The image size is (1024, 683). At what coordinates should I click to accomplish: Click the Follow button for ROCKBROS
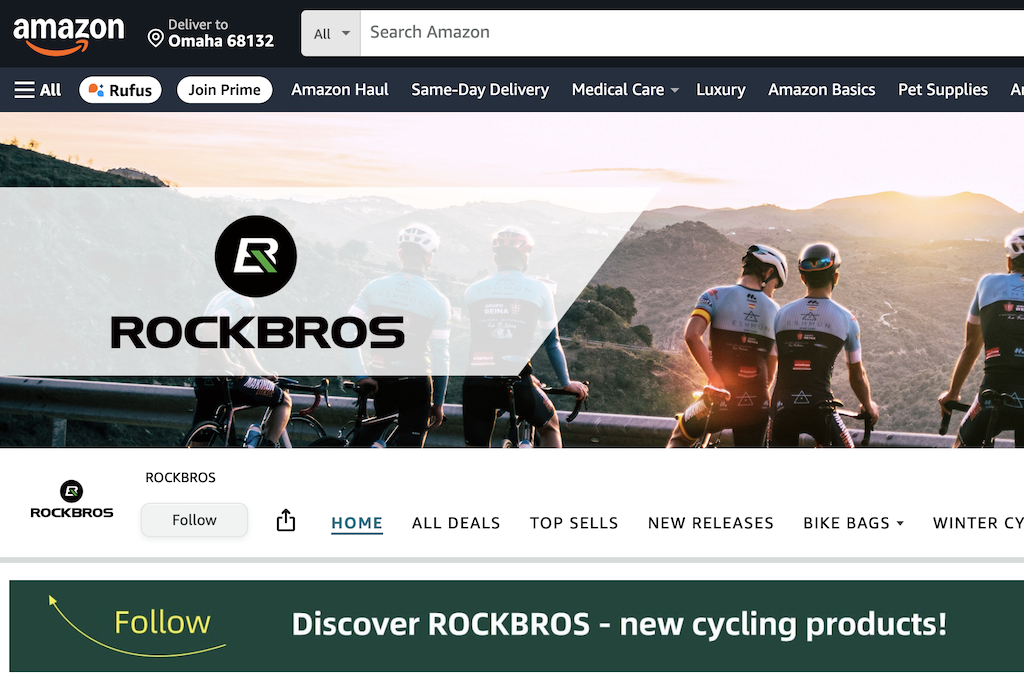(194, 520)
